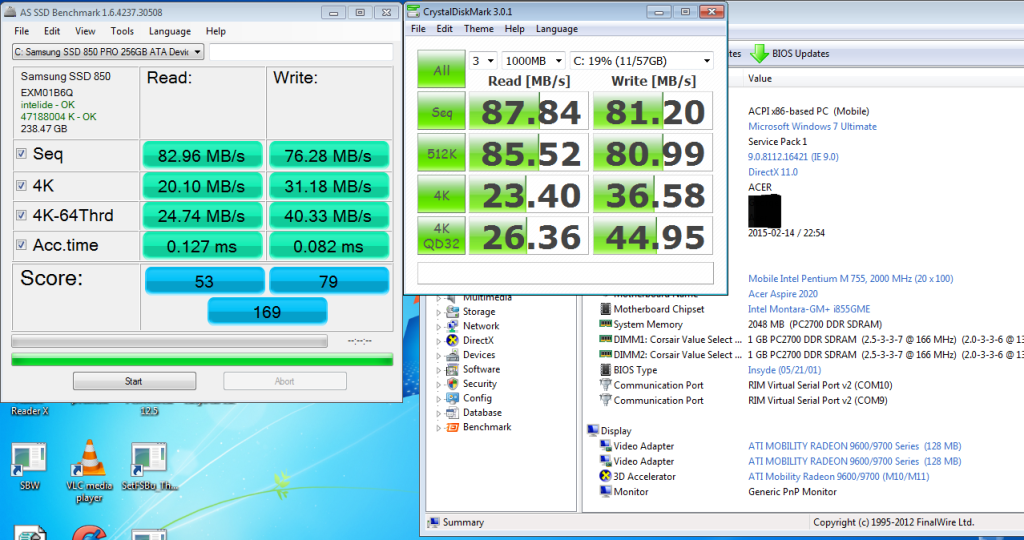The image size is (1024, 540).
Task: Open Tools menu in AS SSD Benchmark
Action: point(122,31)
